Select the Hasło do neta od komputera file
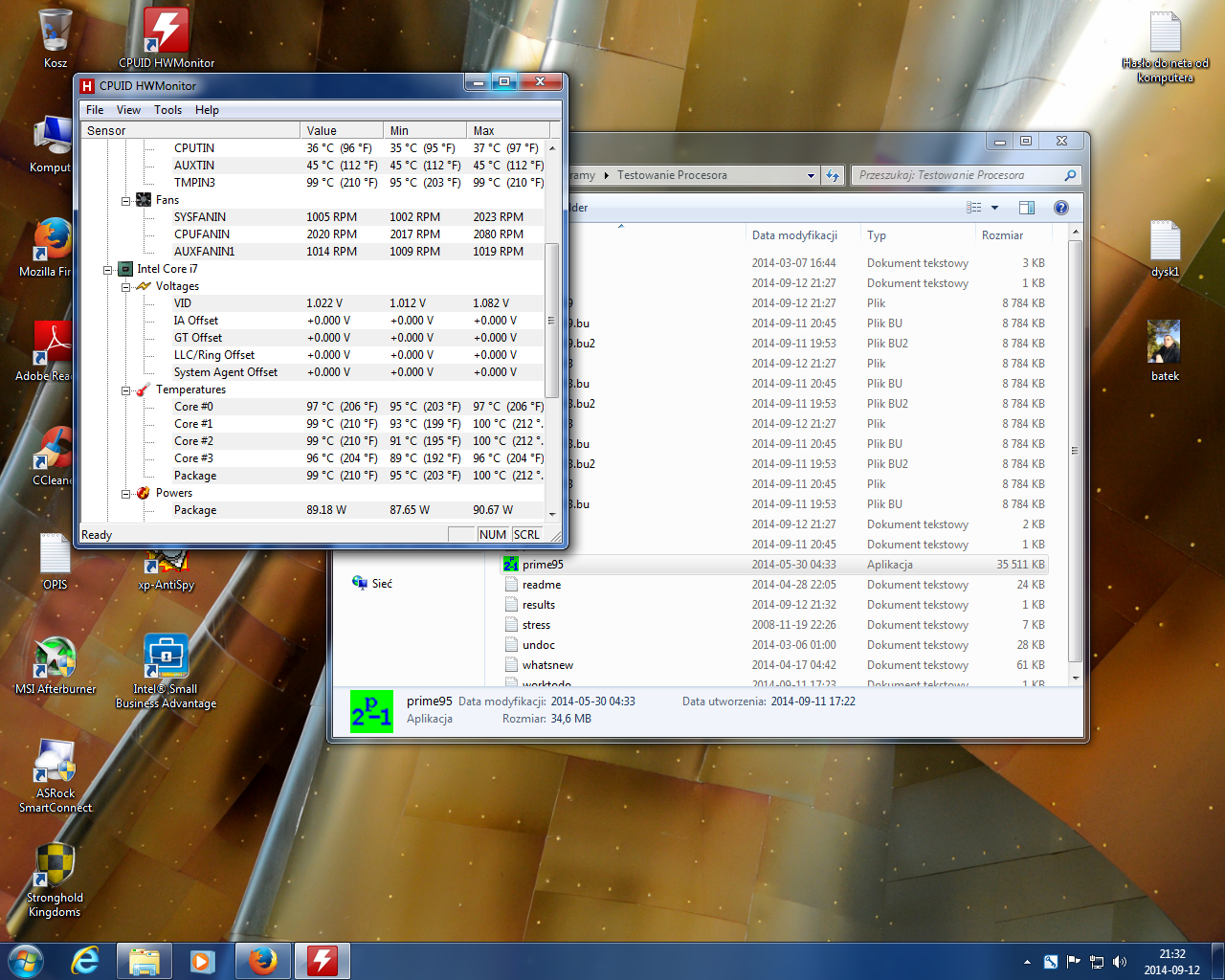Viewport: 1225px width, 980px height. click(x=1165, y=47)
